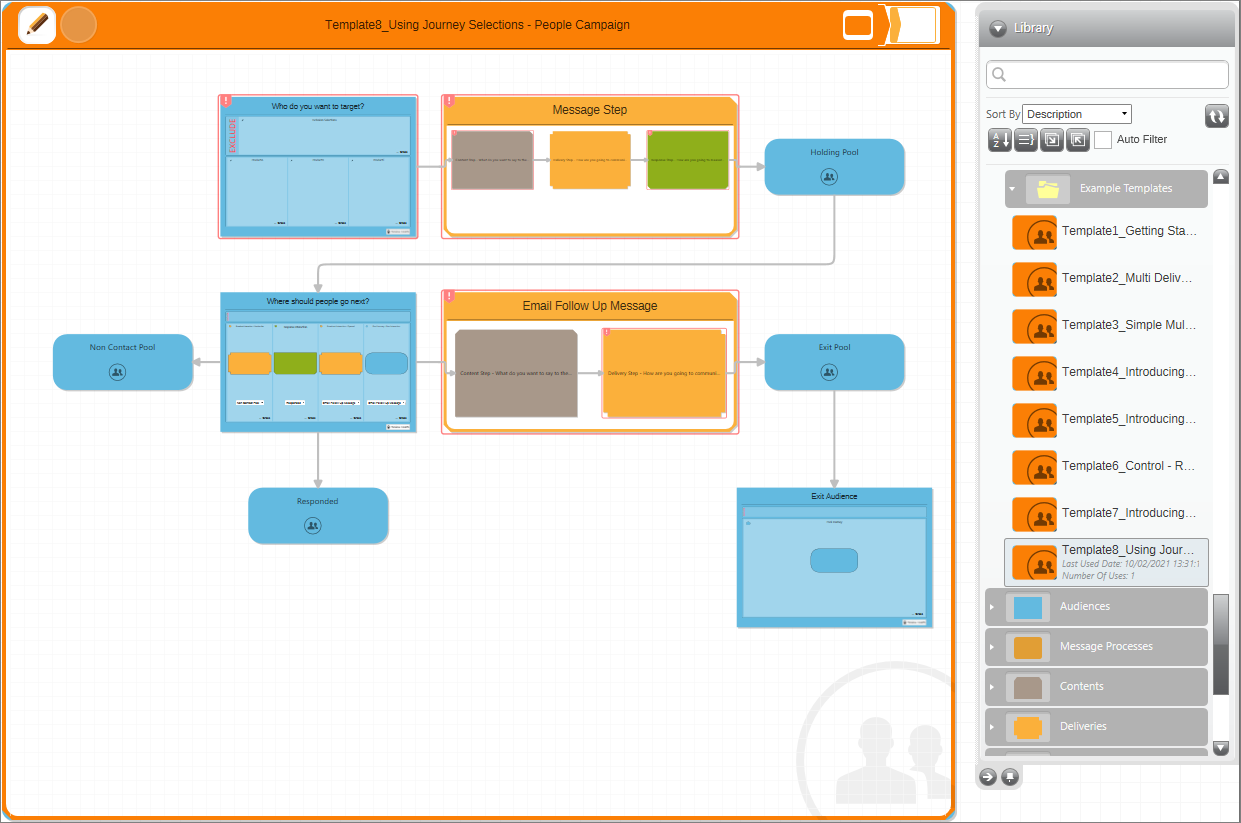Click the green block in the go next node
Image resolution: width=1241 pixels, height=823 pixels.
295,363
